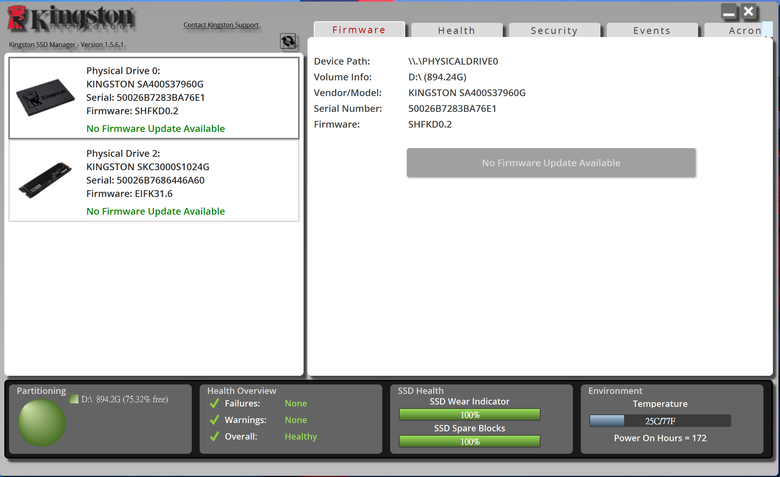Click the Overall Healthy status value
The height and width of the screenshot is (477, 780).
(x=300, y=436)
